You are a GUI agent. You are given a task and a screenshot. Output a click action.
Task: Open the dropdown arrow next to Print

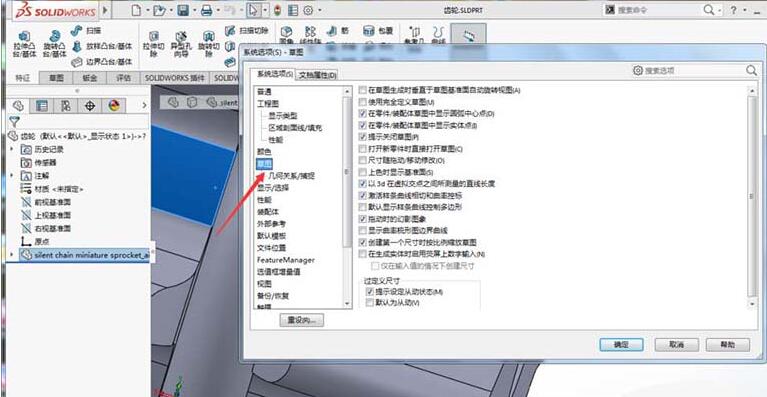217,10
